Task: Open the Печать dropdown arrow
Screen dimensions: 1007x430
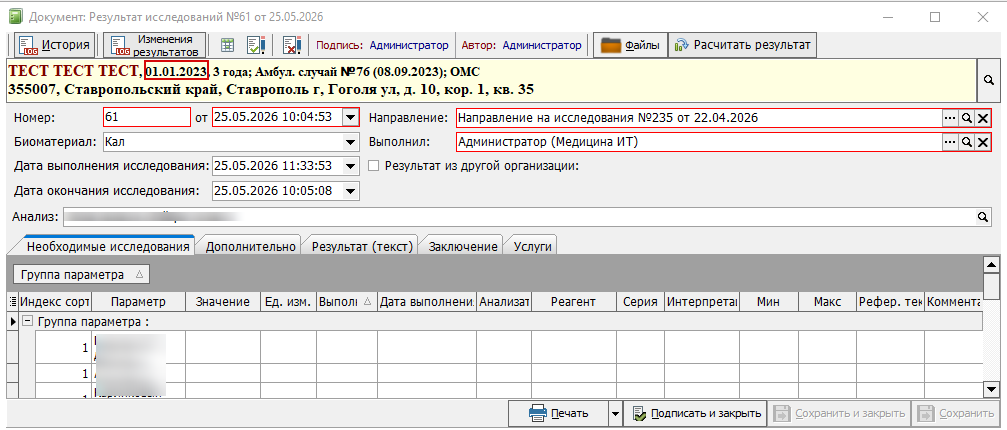Action: click(x=615, y=413)
